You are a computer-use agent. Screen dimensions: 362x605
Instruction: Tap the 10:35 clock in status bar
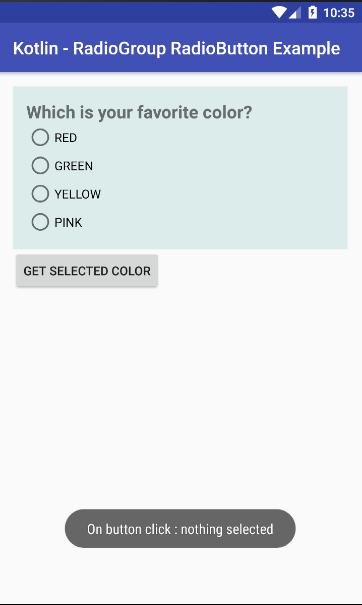[339, 13]
